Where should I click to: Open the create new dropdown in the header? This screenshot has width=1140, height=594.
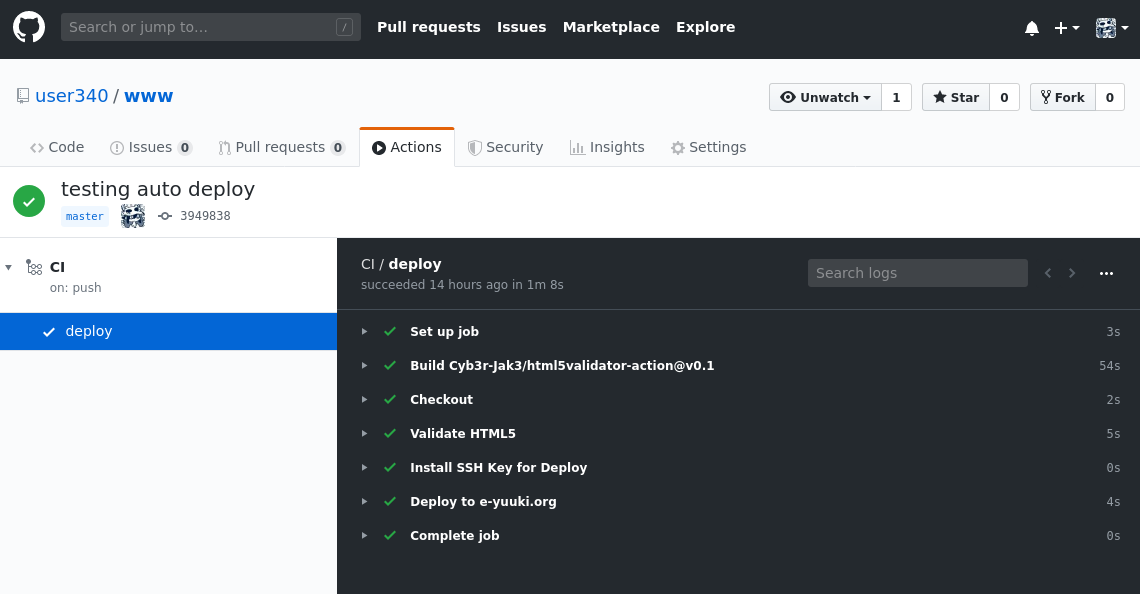tap(1067, 28)
